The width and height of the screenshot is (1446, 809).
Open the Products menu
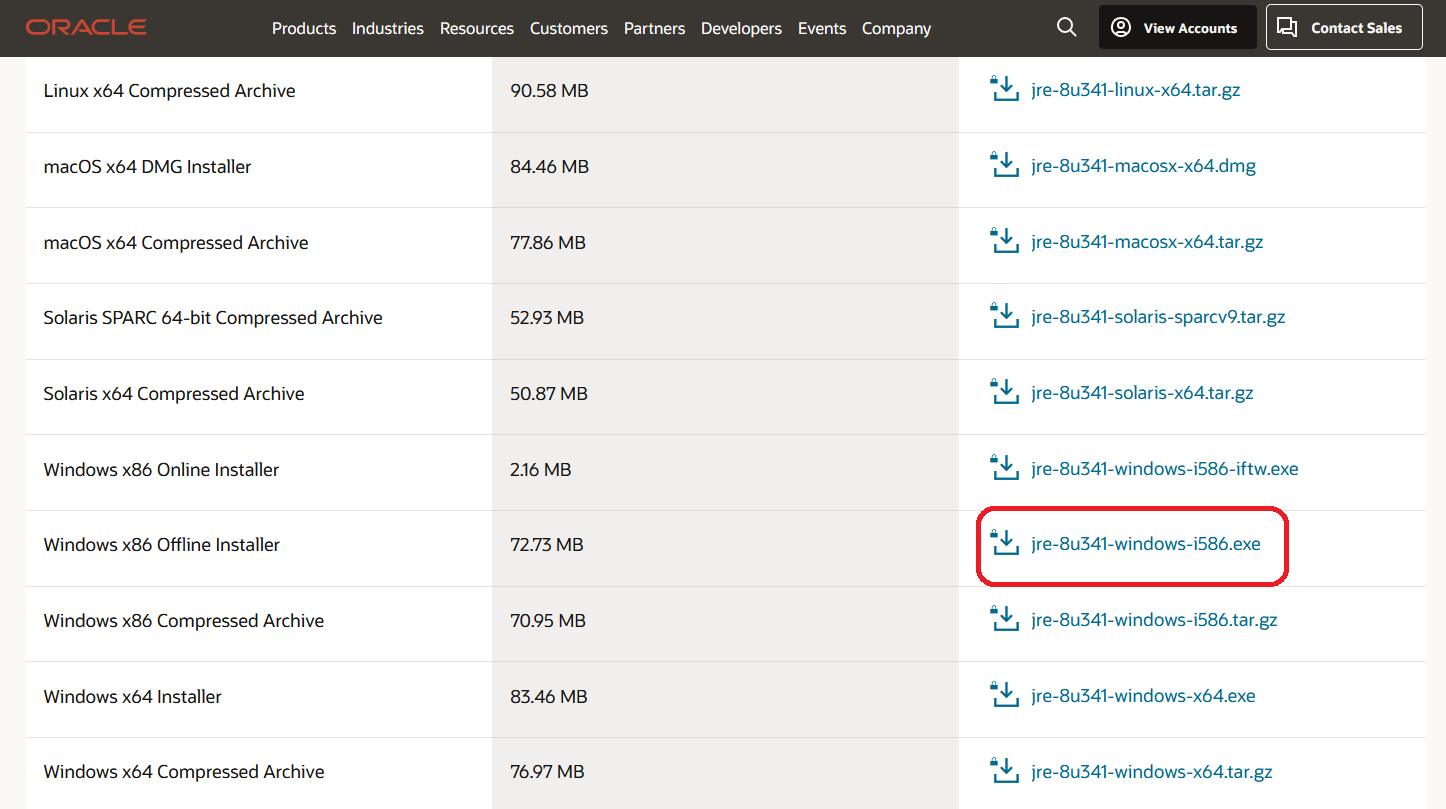[x=304, y=29]
